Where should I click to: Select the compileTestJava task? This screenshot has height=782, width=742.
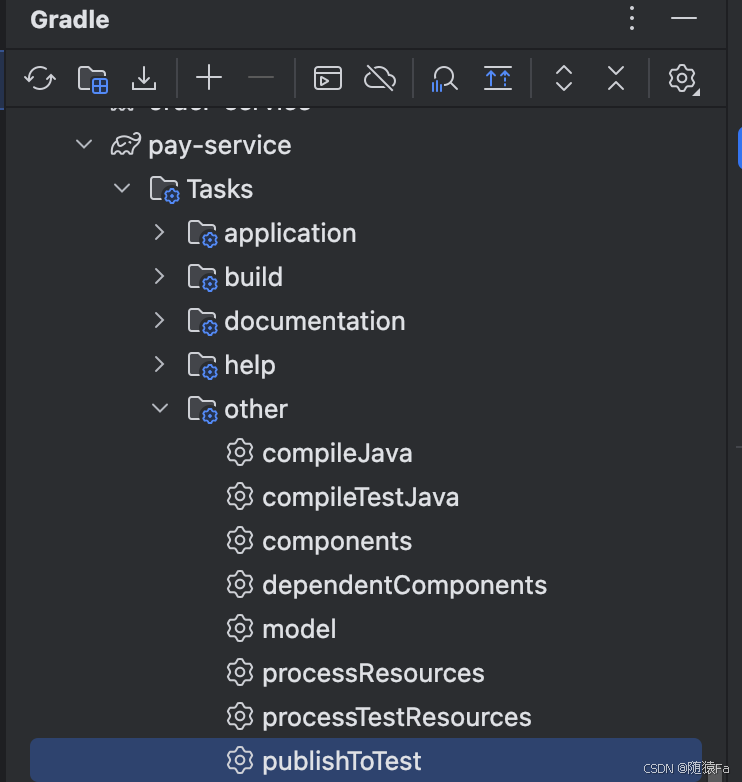coord(361,497)
